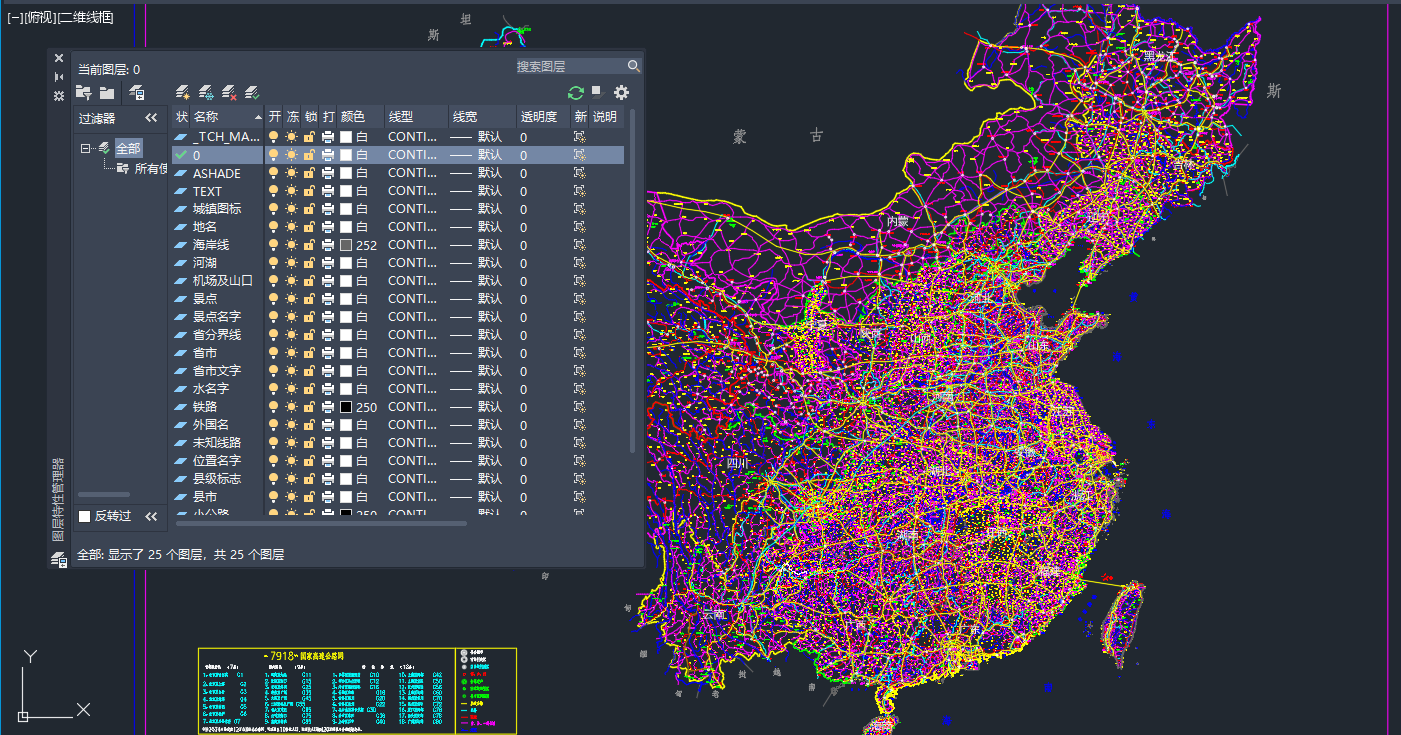Screen dimensions: 1401x735
Task: Click the 线型 column header
Action: point(401,117)
